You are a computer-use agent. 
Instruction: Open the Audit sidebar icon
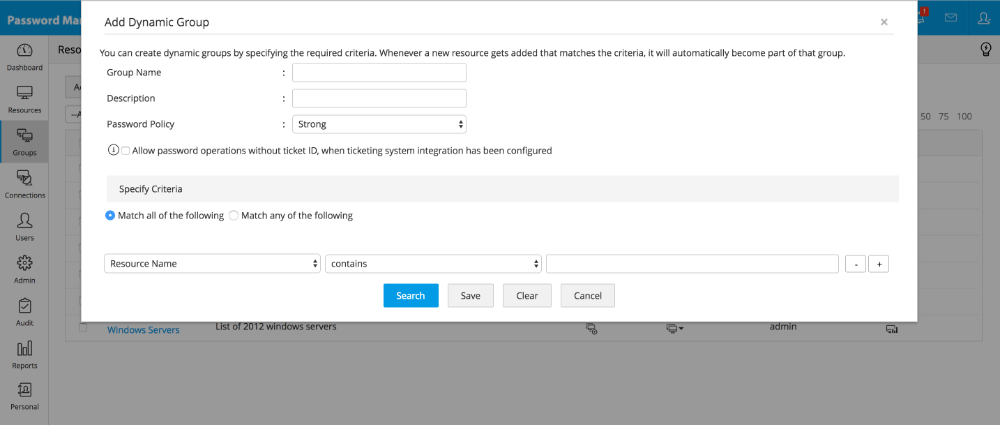click(x=24, y=311)
